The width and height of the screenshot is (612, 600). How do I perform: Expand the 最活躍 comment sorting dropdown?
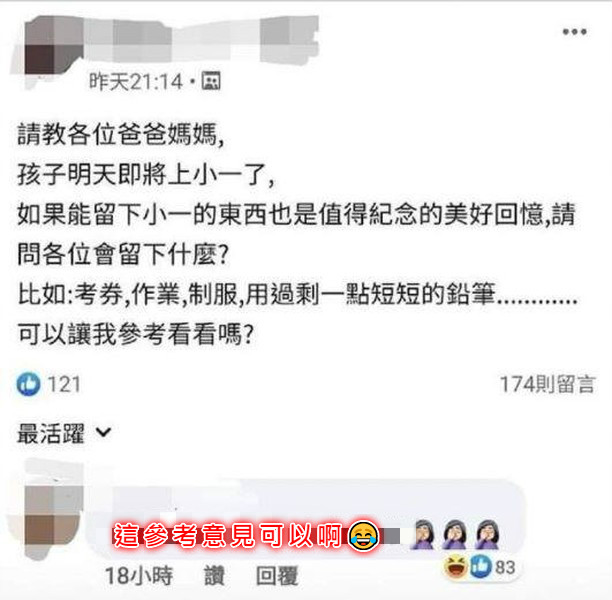coord(64,433)
